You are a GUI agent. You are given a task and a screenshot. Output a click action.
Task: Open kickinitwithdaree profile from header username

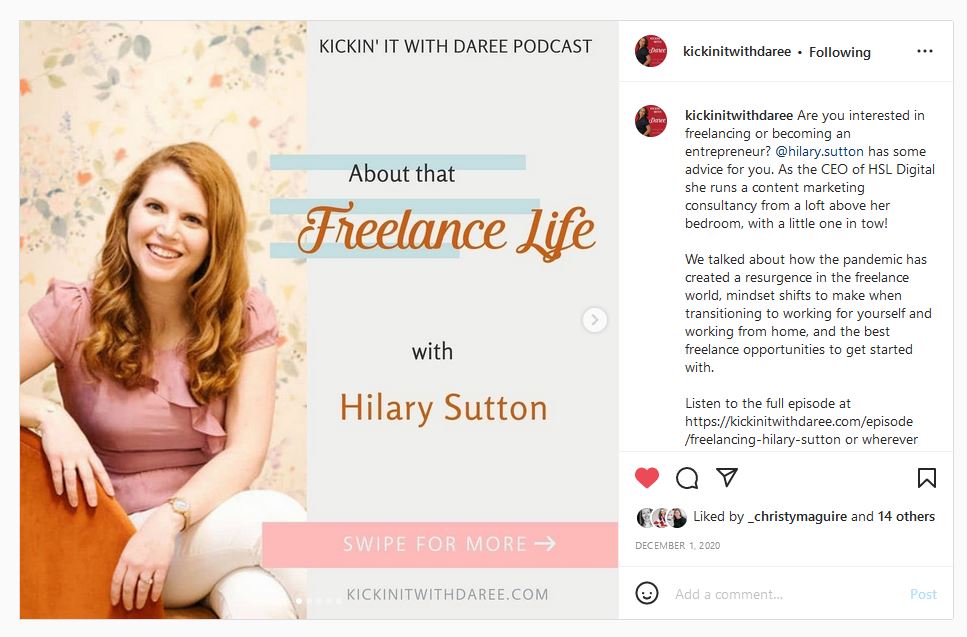(x=736, y=52)
